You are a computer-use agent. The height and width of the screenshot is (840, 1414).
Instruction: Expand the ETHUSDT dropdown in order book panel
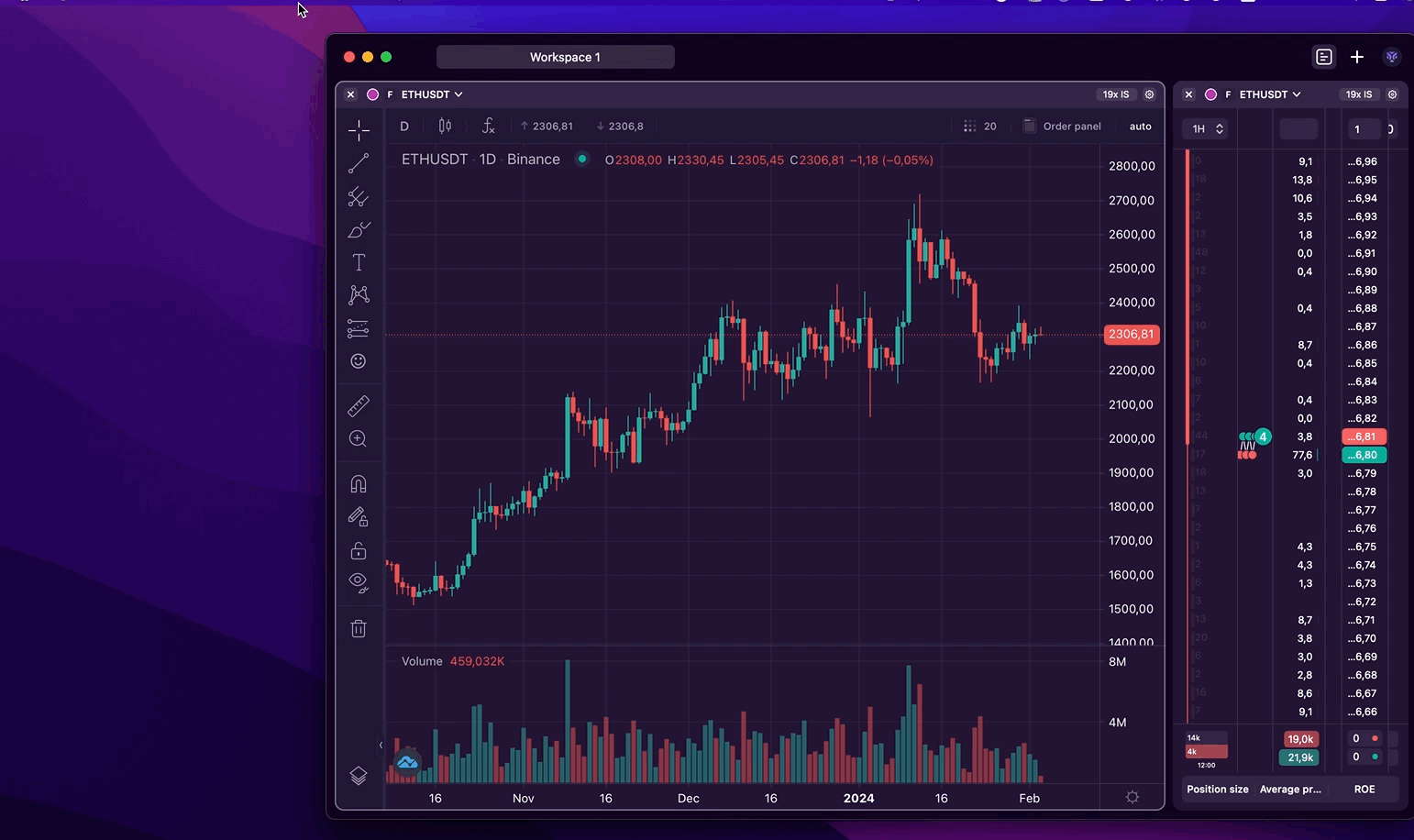point(1270,94)
